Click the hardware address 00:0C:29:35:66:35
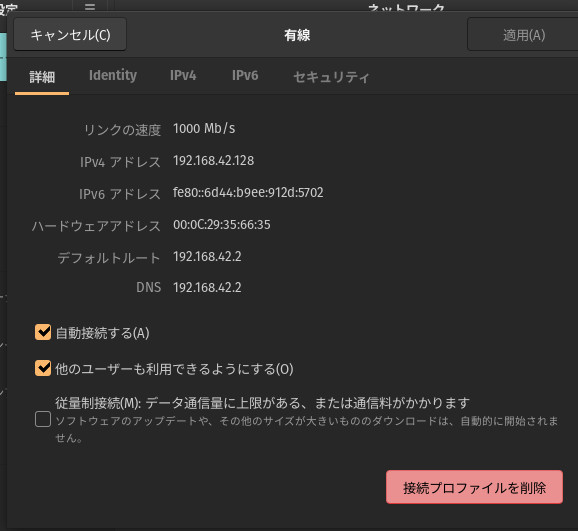The height and width of the screenshot is (531, 578). pyautogui.click(x=222, y=225)
